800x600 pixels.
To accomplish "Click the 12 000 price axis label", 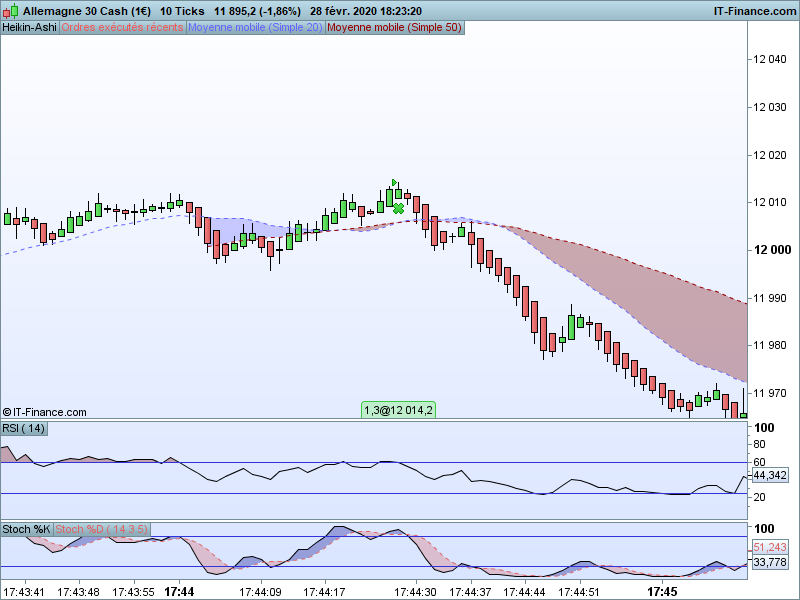I will coord(772,250).
